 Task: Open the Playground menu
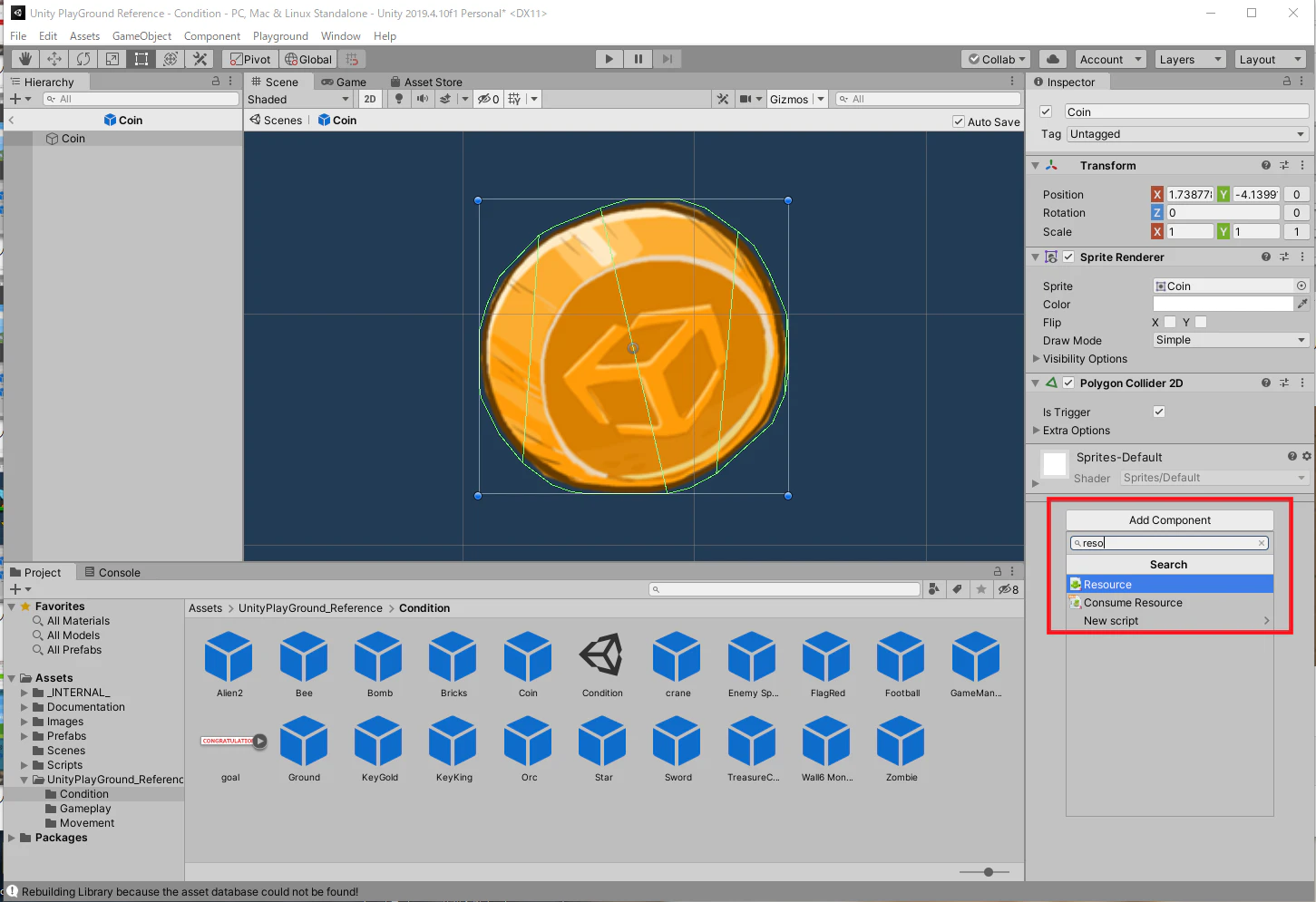click(280, 36)
